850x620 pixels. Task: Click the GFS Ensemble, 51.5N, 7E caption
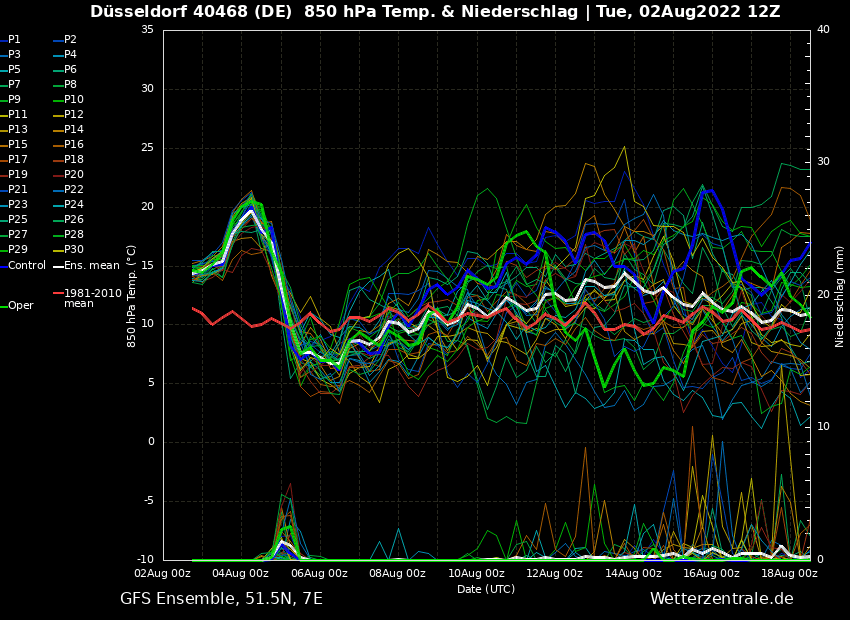(221, 599)
